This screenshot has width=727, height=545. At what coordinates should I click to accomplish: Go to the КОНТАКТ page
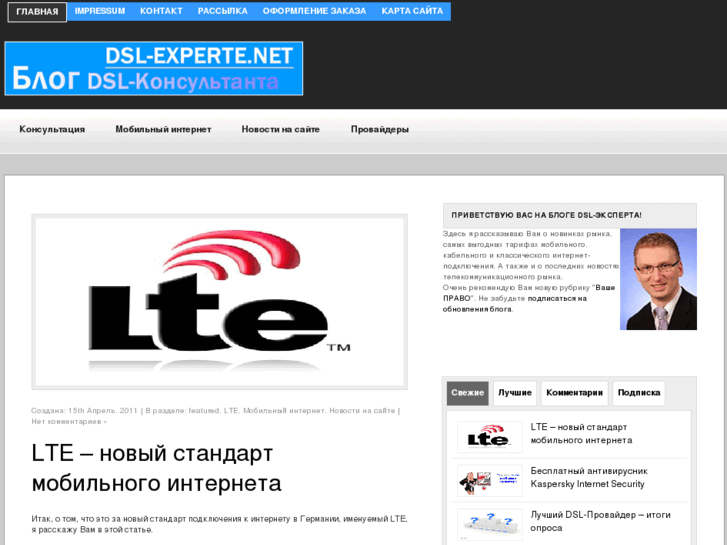pyautogui.click(x=161, y=11)
